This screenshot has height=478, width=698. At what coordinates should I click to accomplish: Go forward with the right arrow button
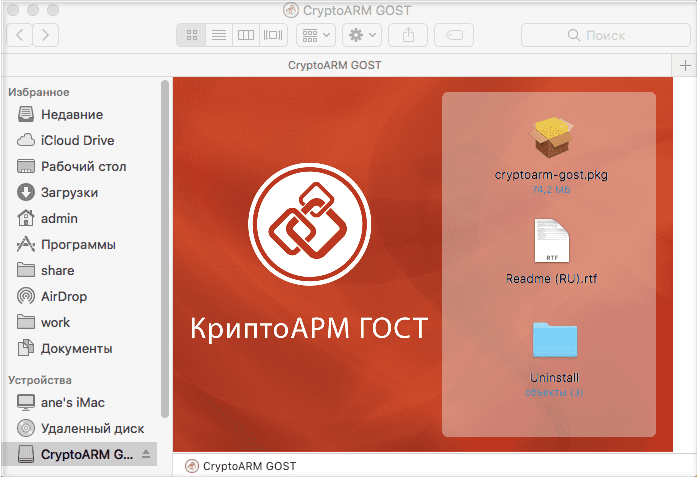tap(45, 35)
